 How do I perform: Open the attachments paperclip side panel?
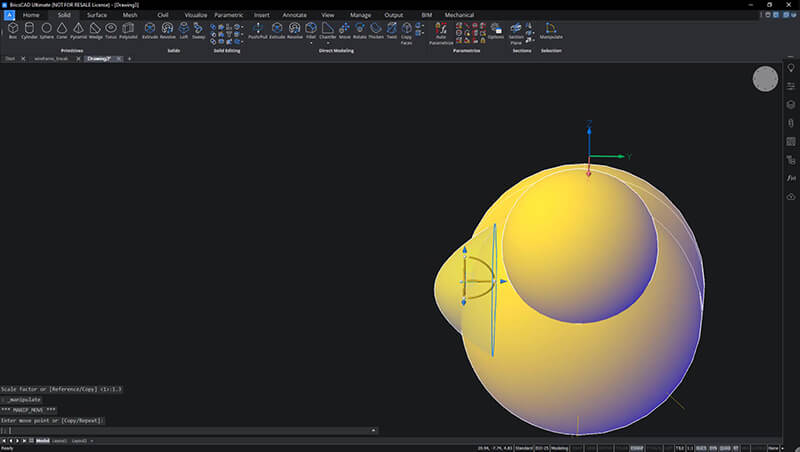coord(791,123)
